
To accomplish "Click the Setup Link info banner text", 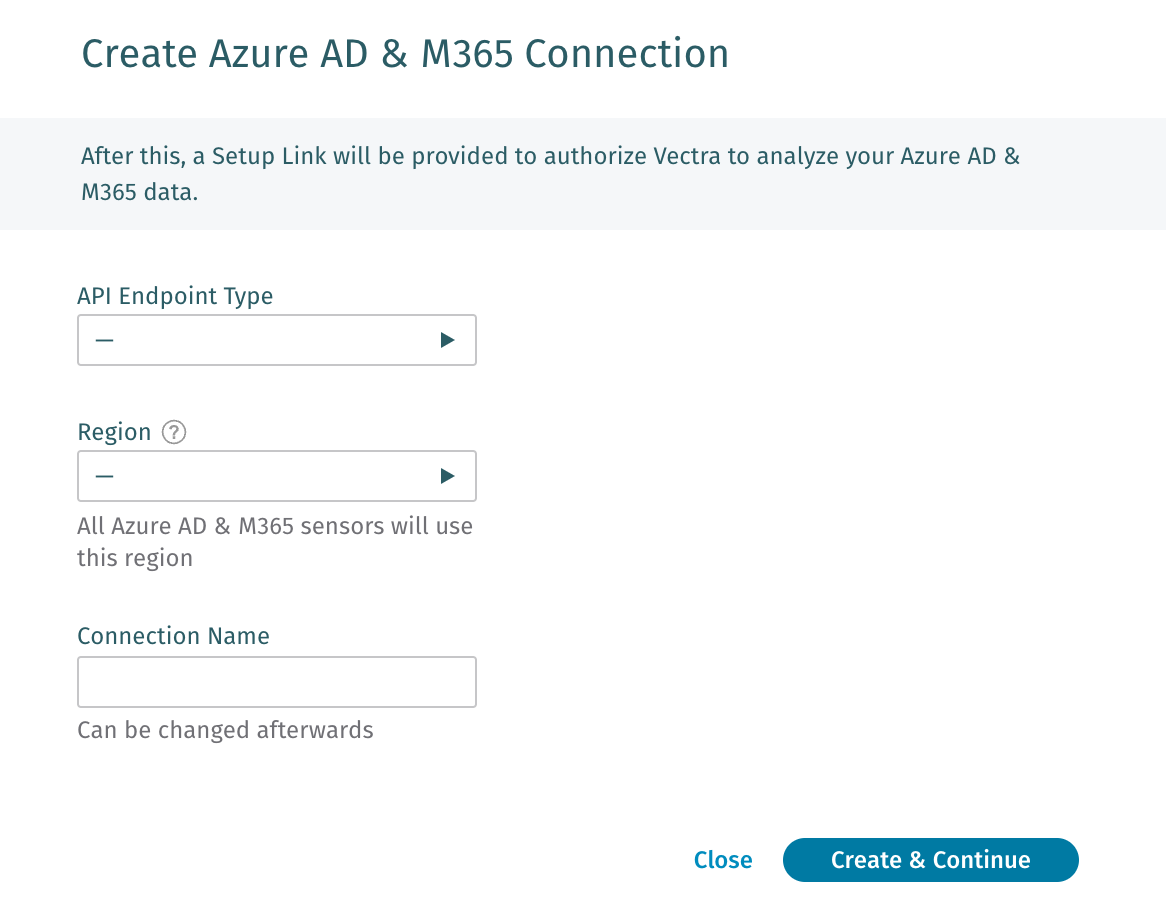I will coord(550,157).
